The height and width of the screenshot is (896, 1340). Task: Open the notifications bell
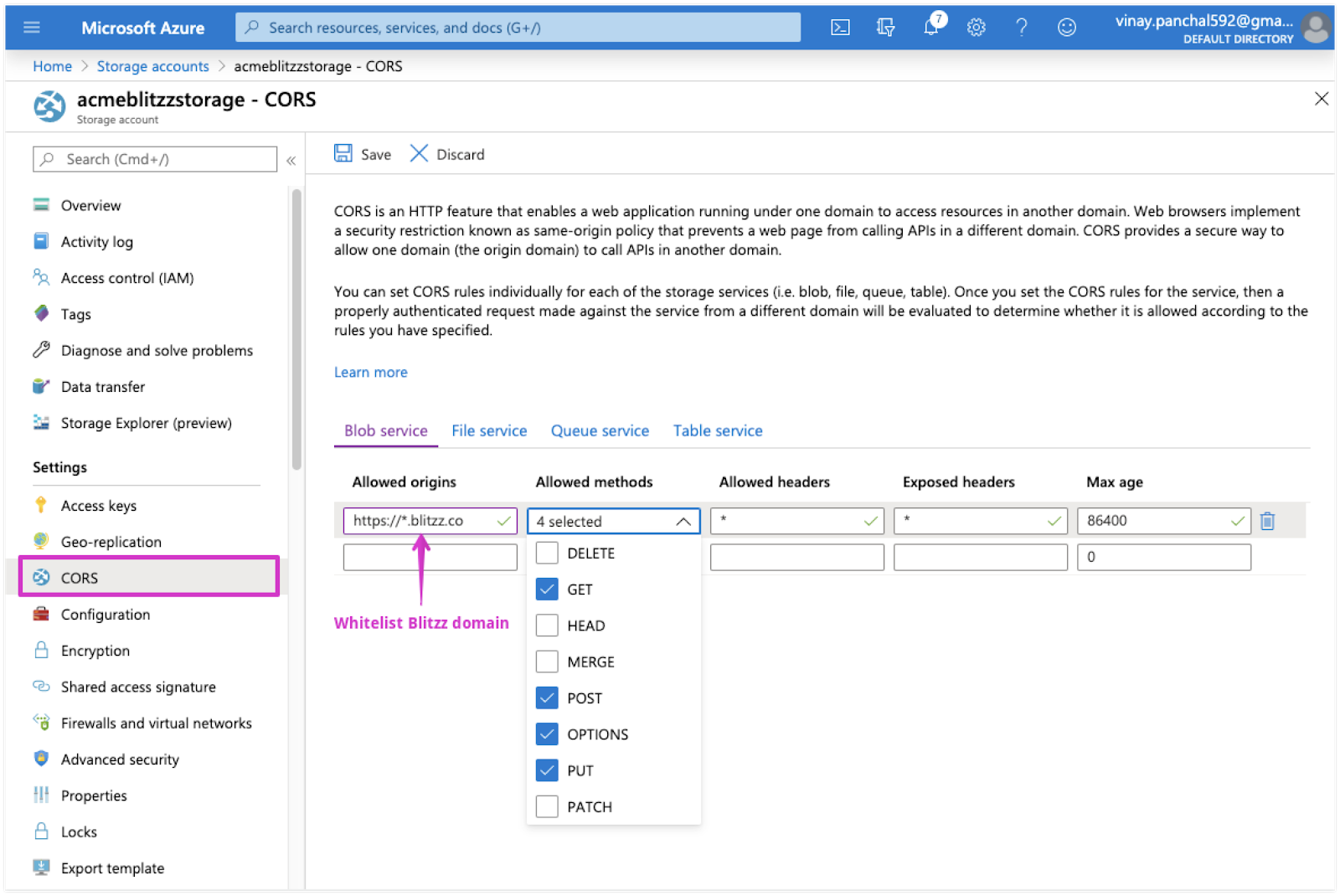[x=931, y=28]
